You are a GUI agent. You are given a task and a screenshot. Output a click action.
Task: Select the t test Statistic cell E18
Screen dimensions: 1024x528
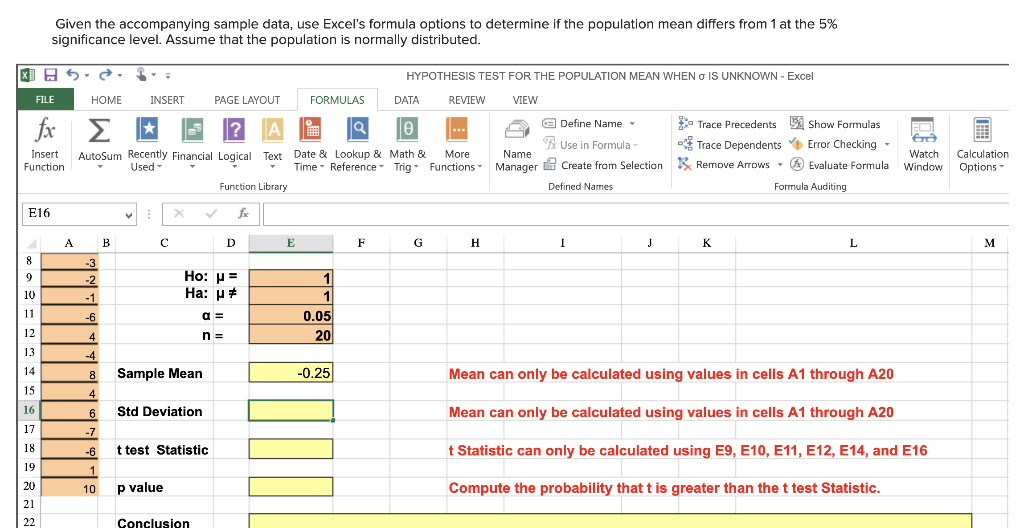tap(291, 449)
